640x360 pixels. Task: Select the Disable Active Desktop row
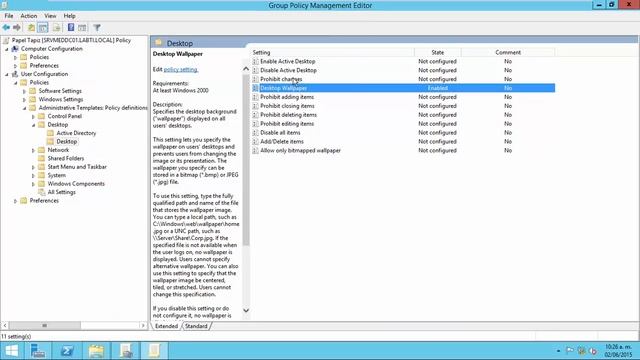[x=403, y=70]
